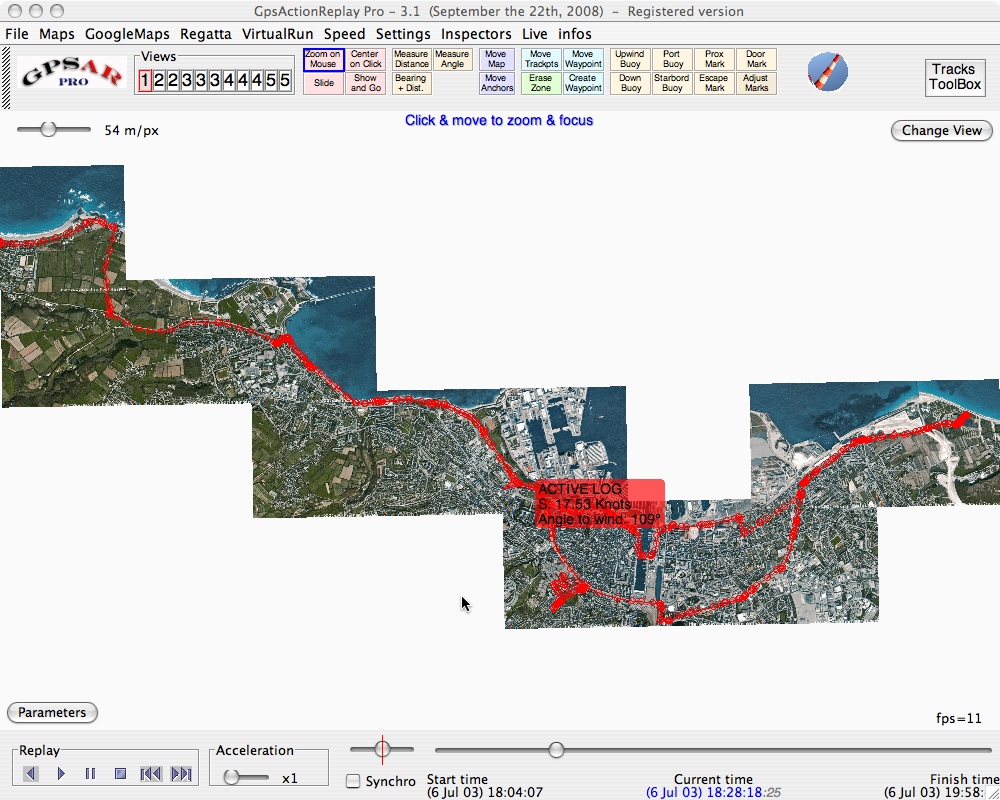The height and width of the screenshot is (800, 1000).
Task: Select the Zoom on Mouse tool
Action: [323, 59]
